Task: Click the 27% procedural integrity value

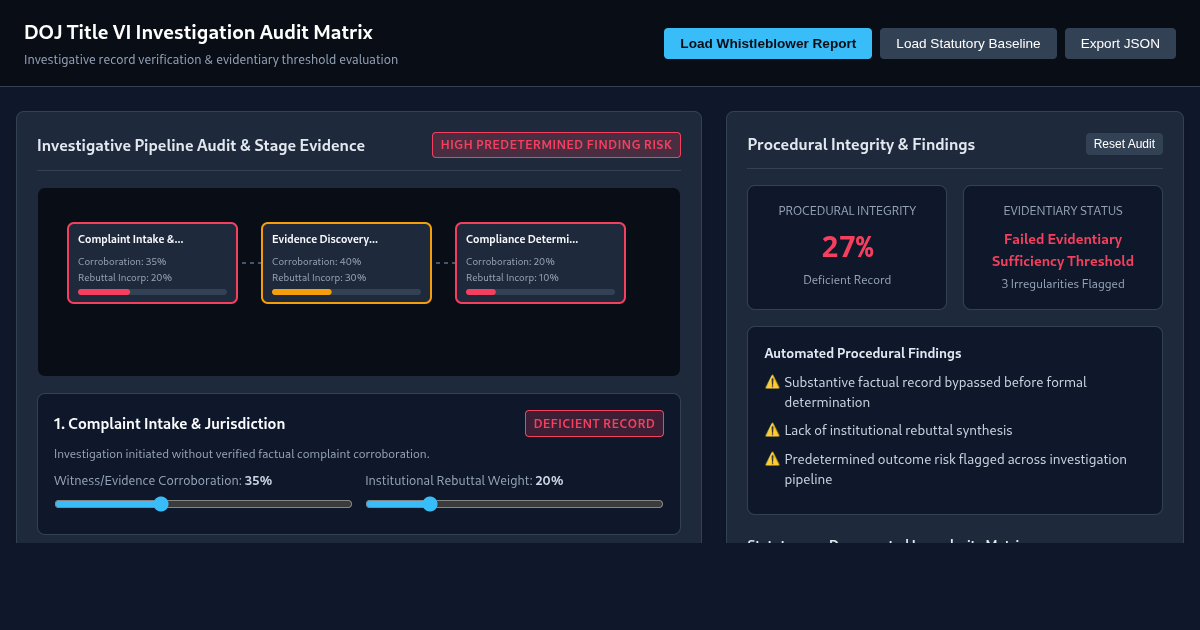Action: [847, 247]
